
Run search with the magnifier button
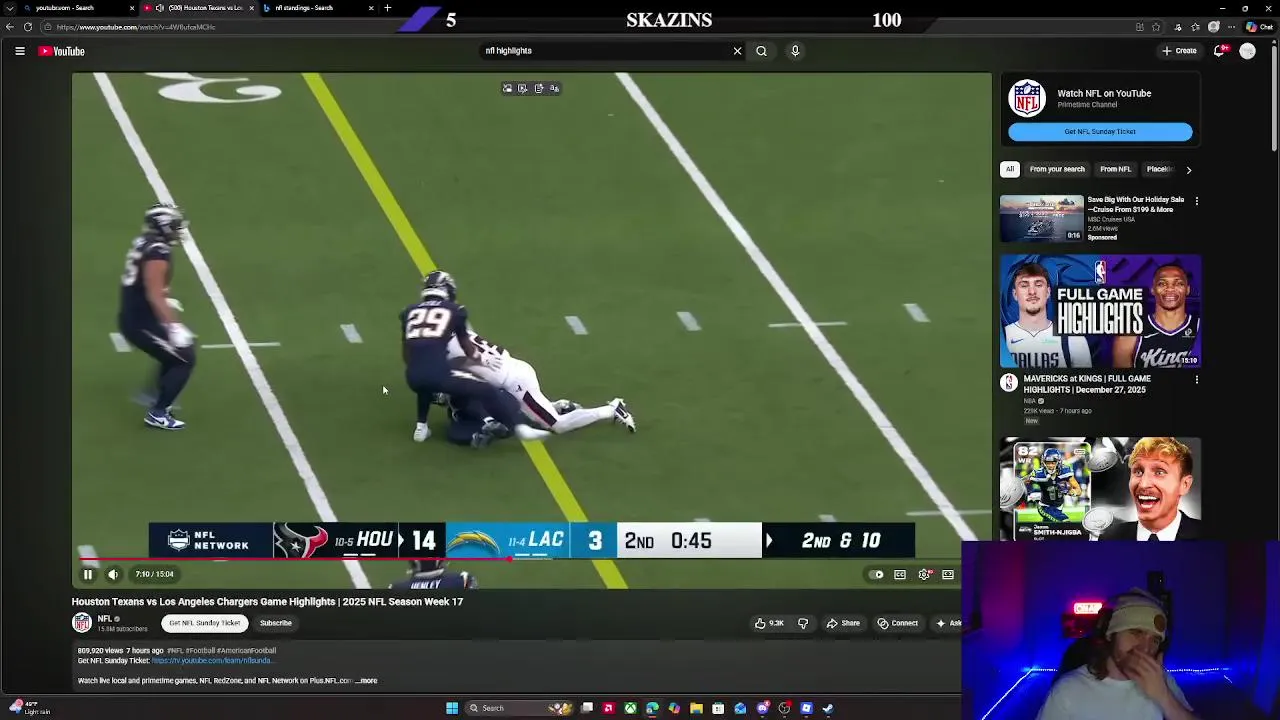(x=761, y=51)
